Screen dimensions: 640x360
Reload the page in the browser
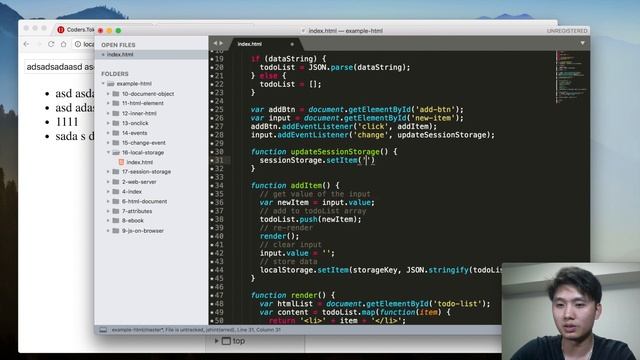point(51,44)
